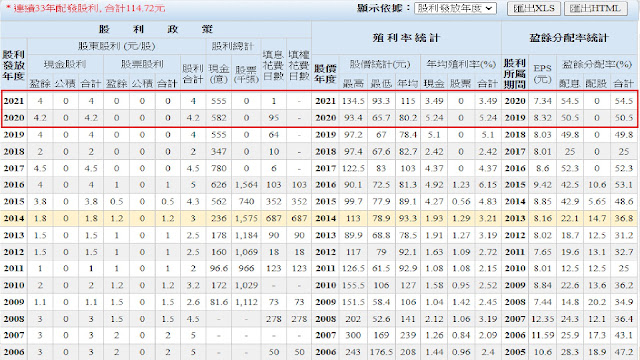The image size is (640, 360).
Task: Click the 582 cash total cell in 2020 row
Action: point(219,118)
